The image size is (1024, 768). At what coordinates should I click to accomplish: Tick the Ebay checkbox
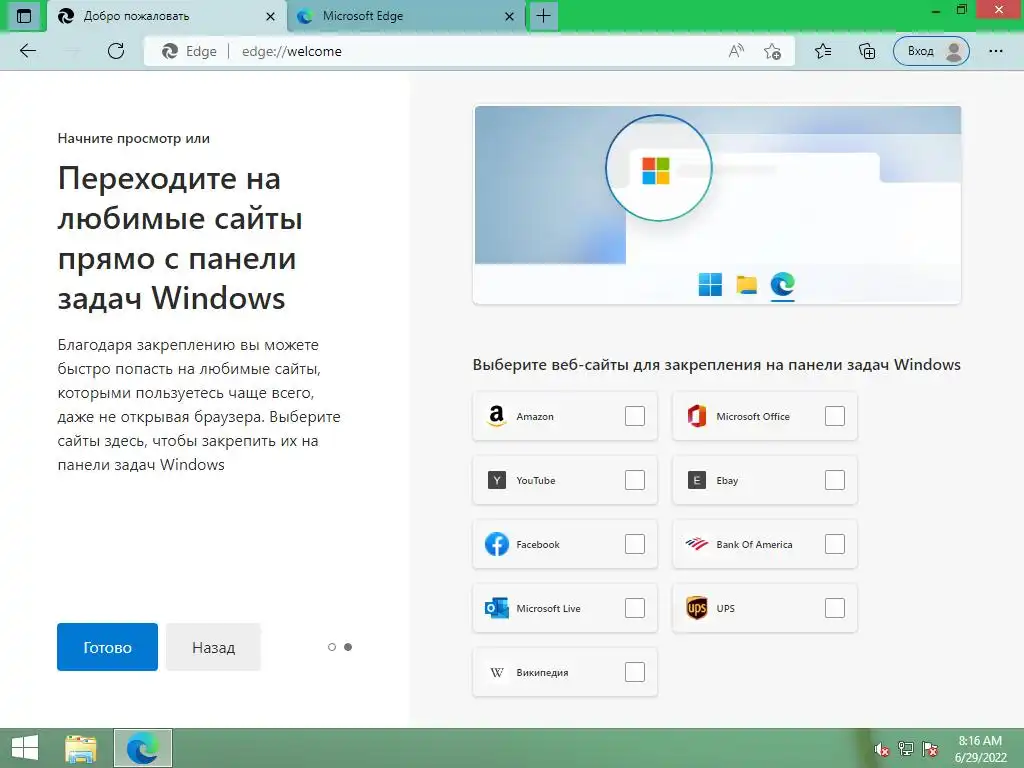point(835,480)
